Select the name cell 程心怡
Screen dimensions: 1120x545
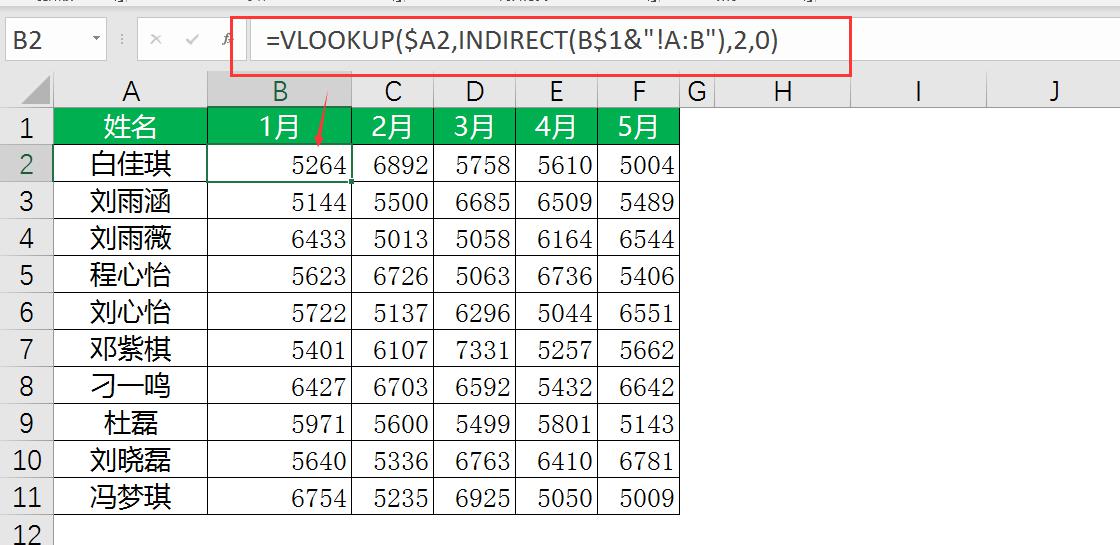130,275
